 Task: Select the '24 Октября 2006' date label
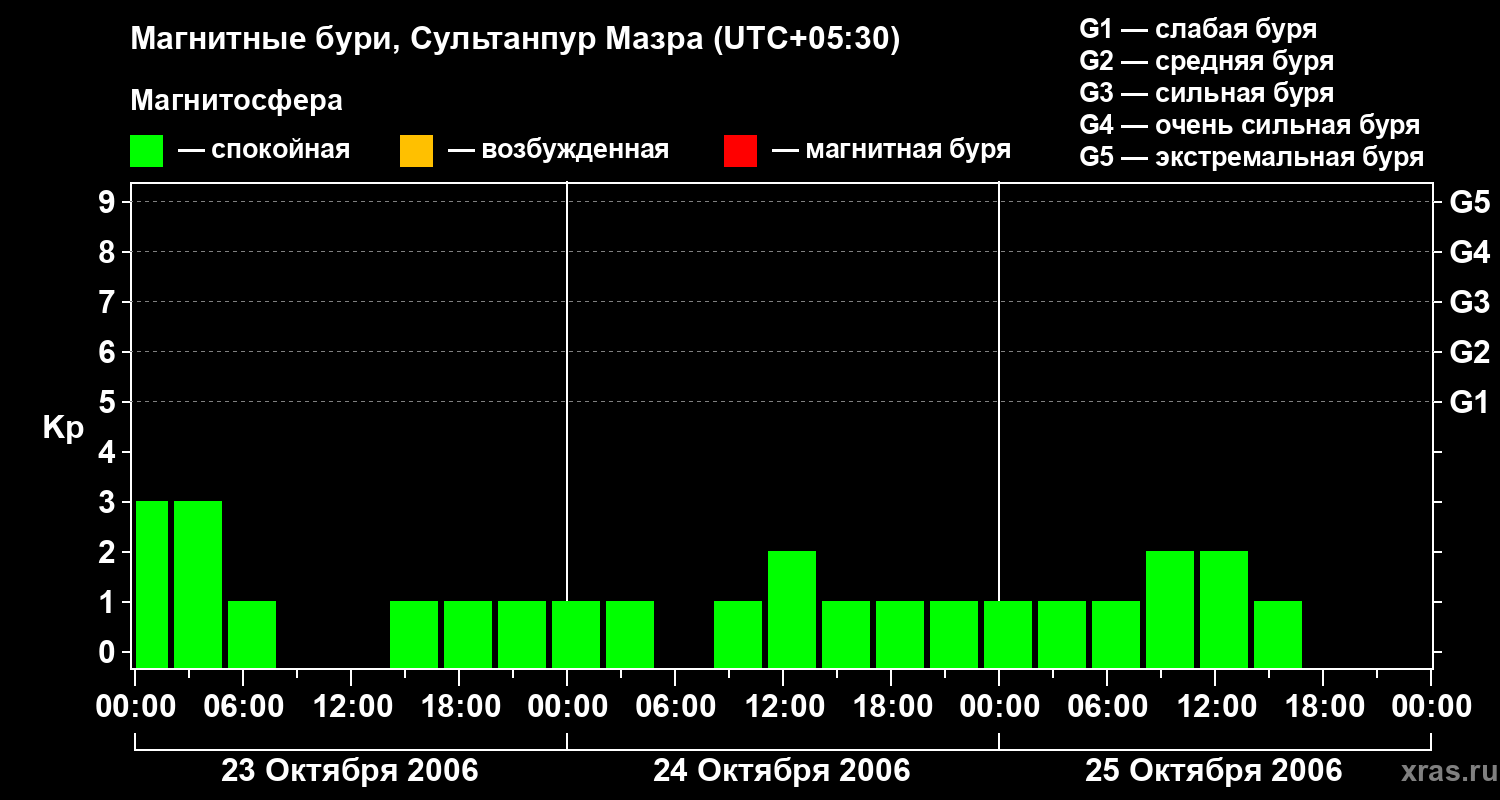pyautogui.click(x=782, y=771)
